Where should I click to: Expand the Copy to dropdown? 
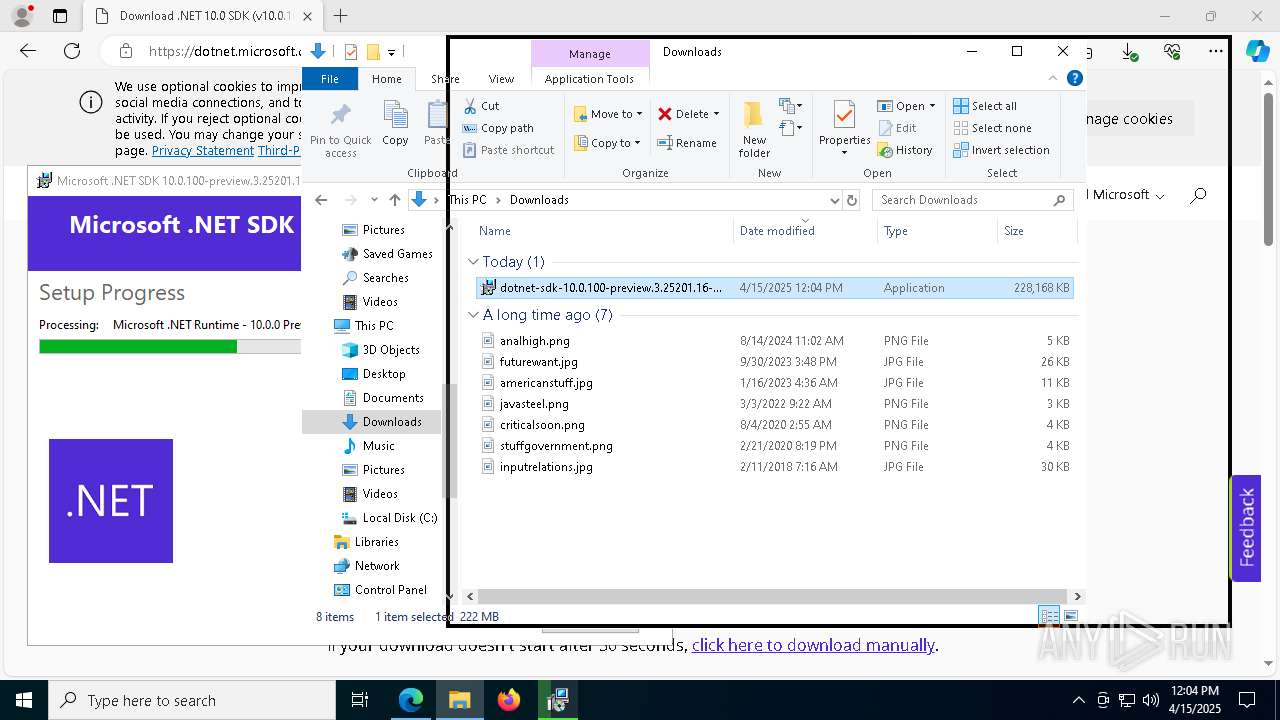639,143
